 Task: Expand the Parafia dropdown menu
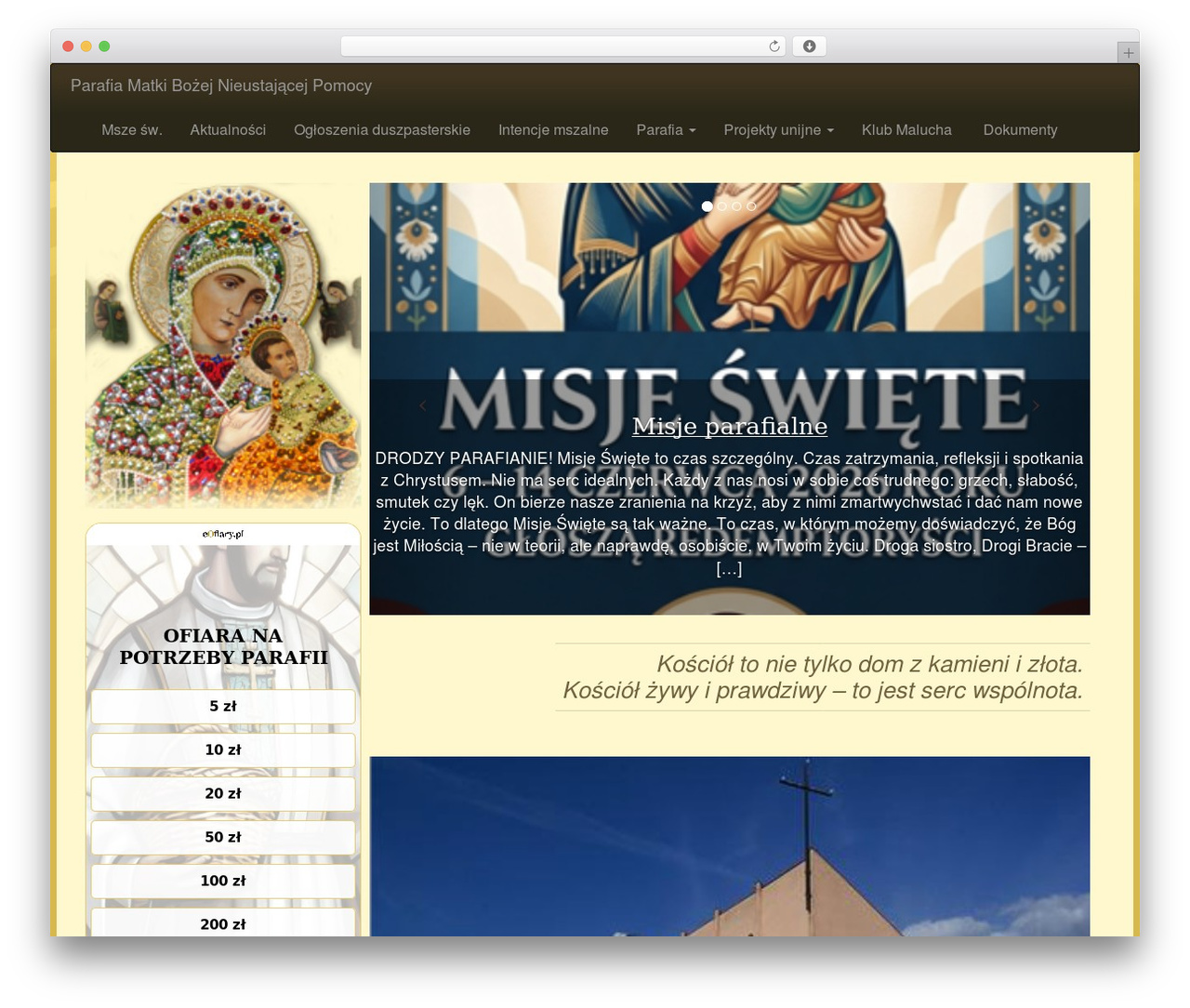point(666,130)
